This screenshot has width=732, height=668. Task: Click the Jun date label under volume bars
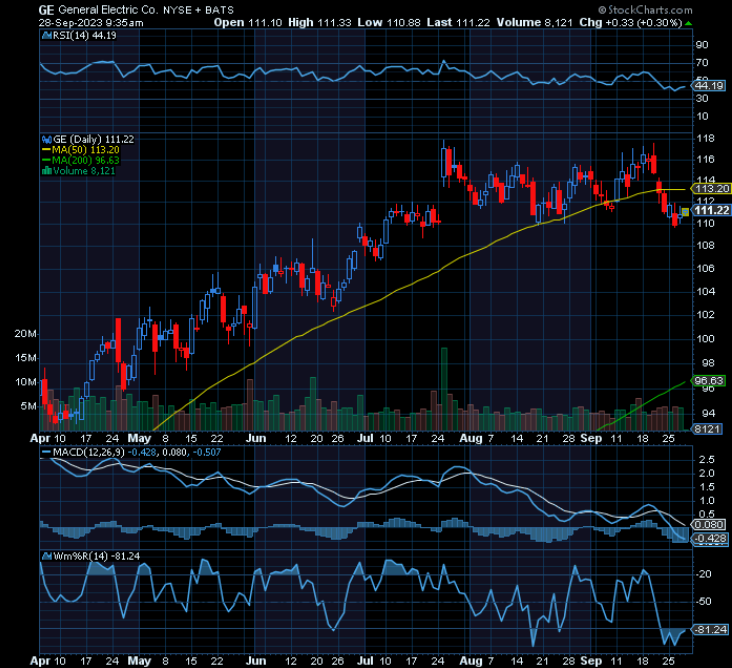(x=256, y=439)
